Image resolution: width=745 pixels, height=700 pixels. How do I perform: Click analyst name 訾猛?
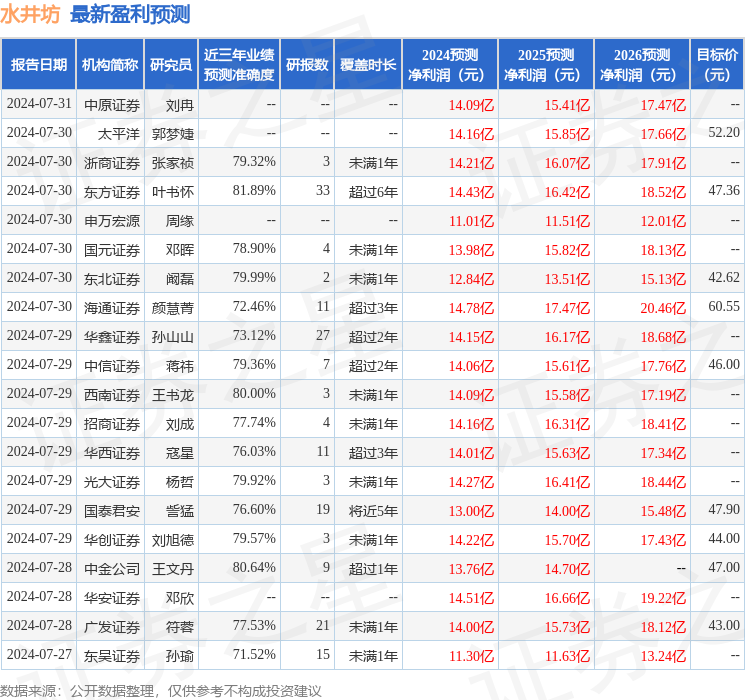180,511
